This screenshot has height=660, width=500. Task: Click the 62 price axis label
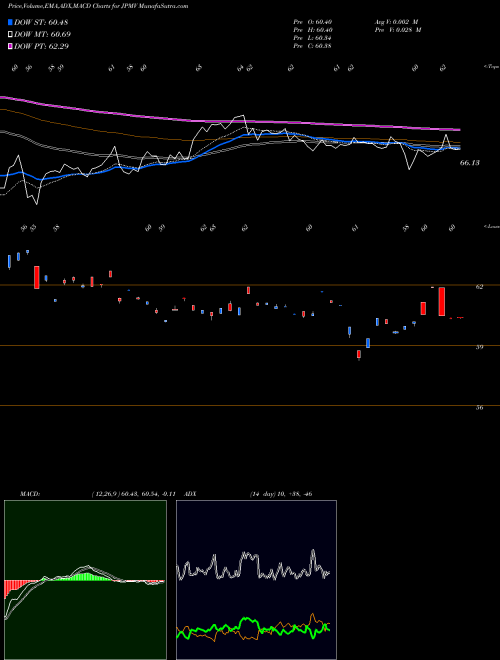pos(479,287)
